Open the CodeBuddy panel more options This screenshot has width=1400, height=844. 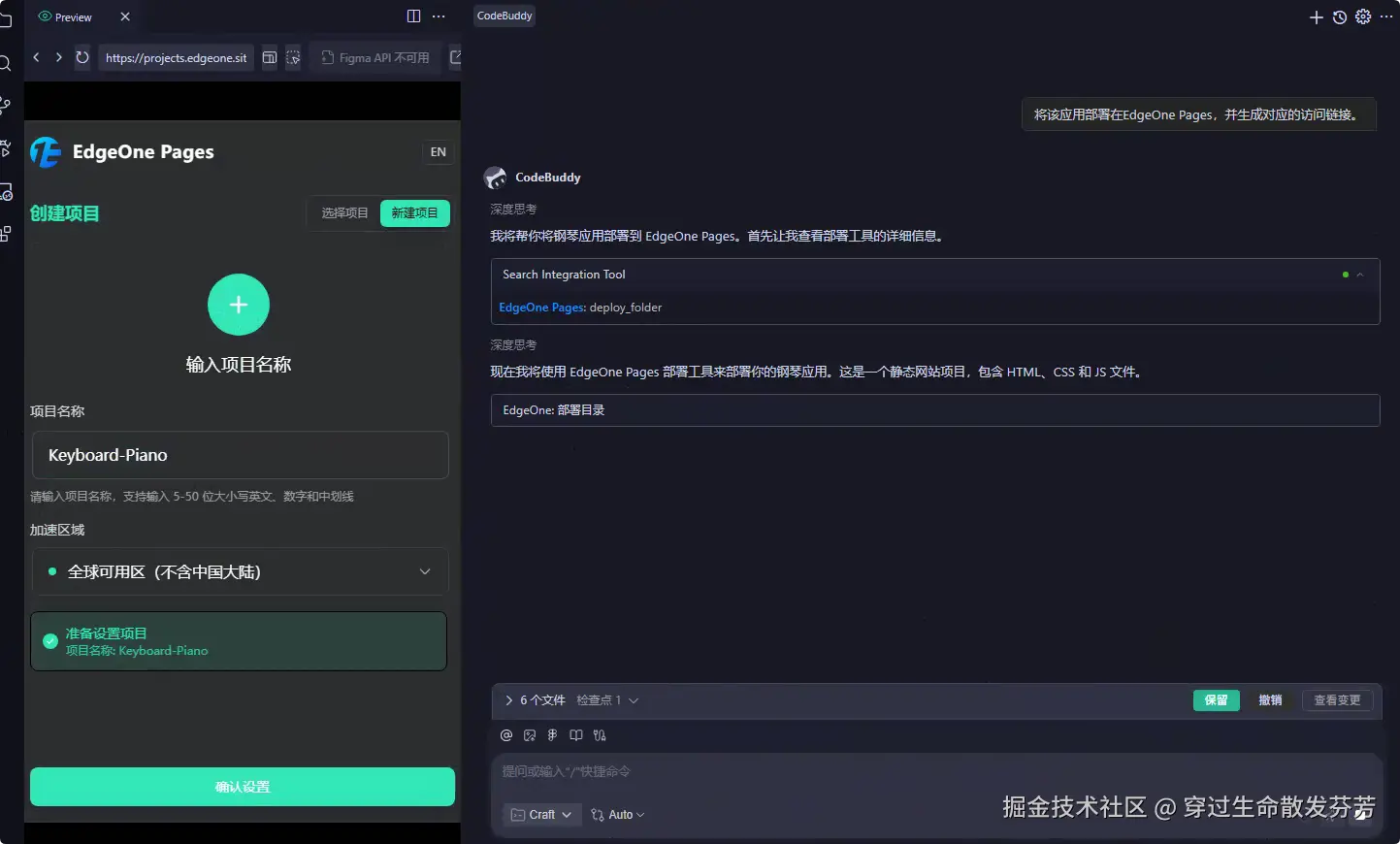1386,16
